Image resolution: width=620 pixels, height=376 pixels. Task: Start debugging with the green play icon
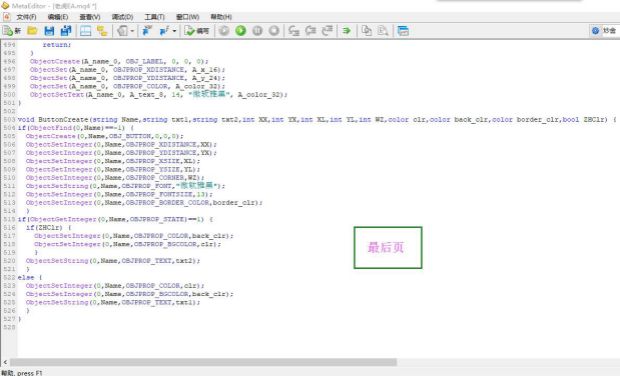[240, 31]
